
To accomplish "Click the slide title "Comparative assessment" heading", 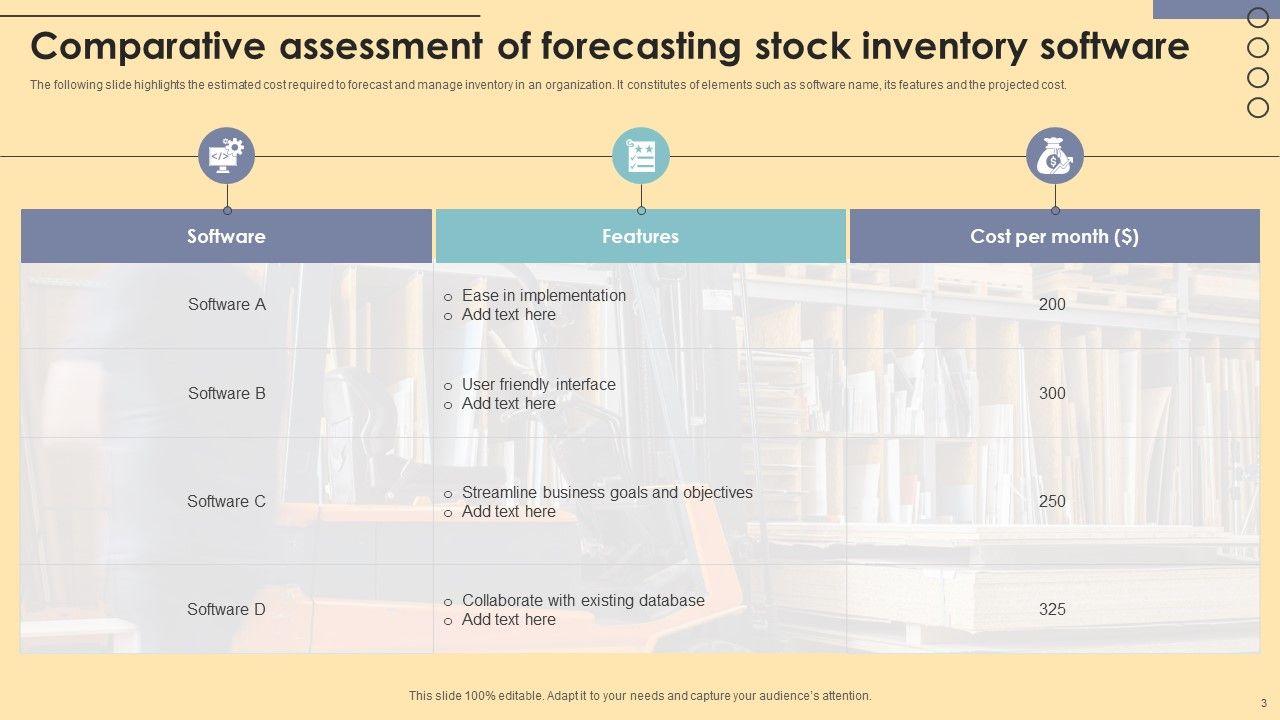I will 610,46.
